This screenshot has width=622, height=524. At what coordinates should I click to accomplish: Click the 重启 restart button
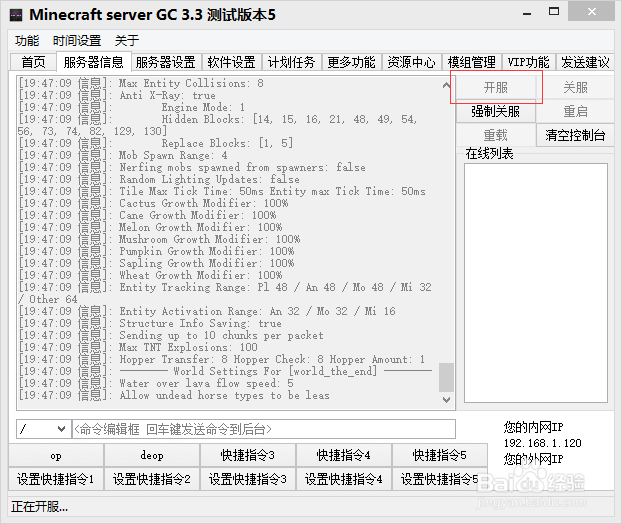(x=575, y=111)
